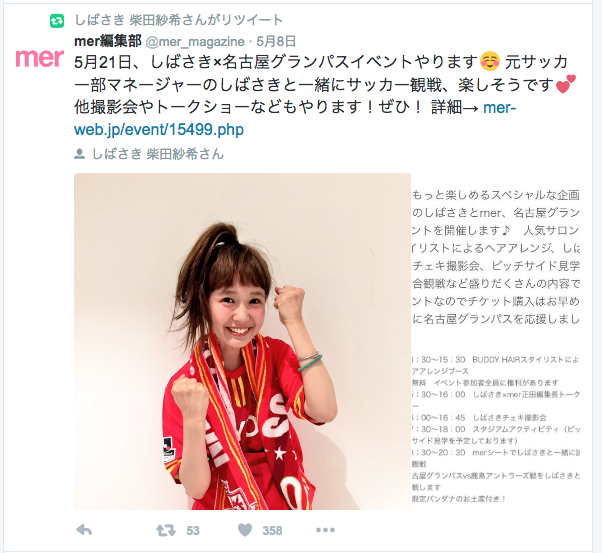Retweet this mer編集部 tweet
Image resolution: width=602 pixels, height=553 pixels.
(165, 530)
